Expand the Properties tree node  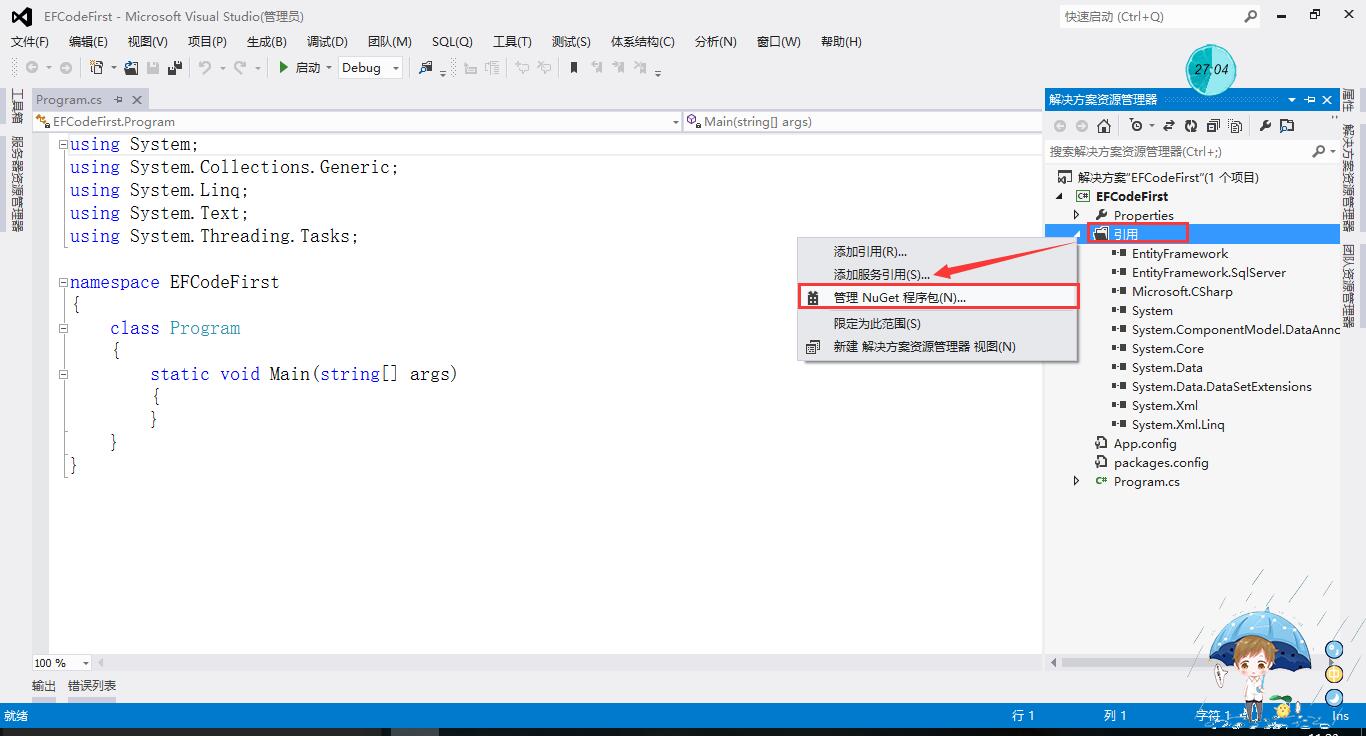coord(1077,215)
